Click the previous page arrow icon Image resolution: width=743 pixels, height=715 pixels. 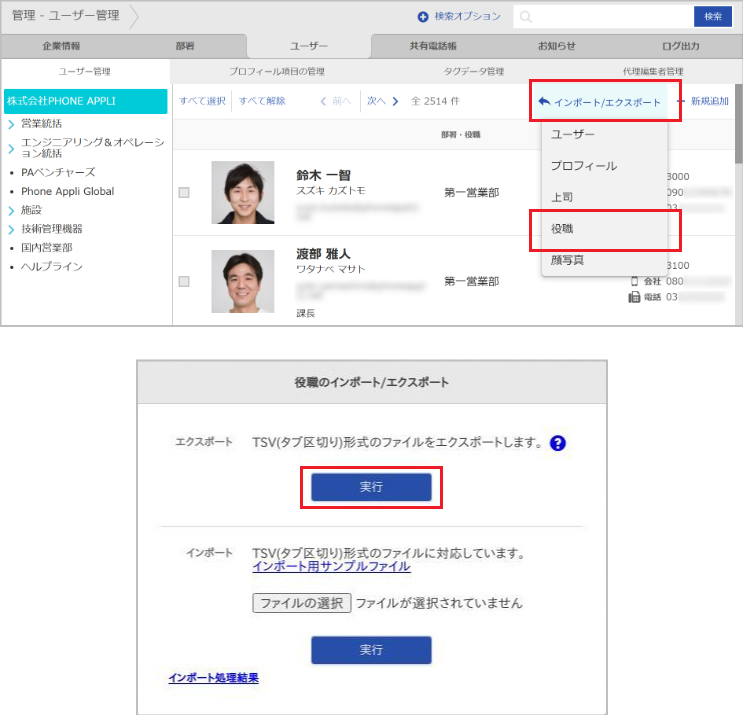point(323,101)
